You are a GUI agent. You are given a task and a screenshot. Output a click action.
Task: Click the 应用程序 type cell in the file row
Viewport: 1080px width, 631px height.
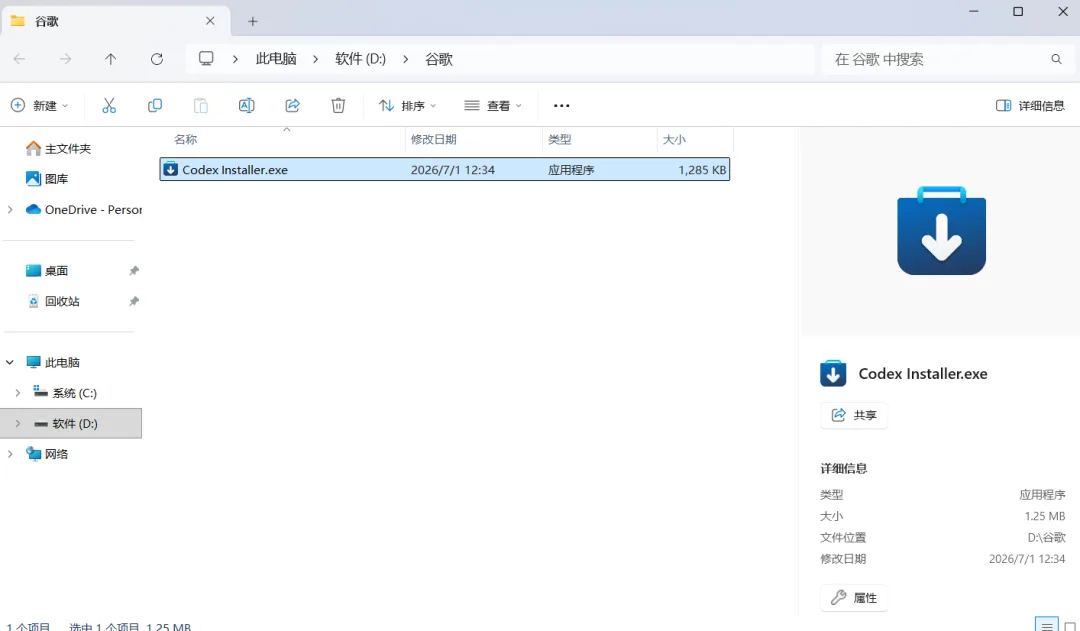pyautogui.click(x=571, y=169)
